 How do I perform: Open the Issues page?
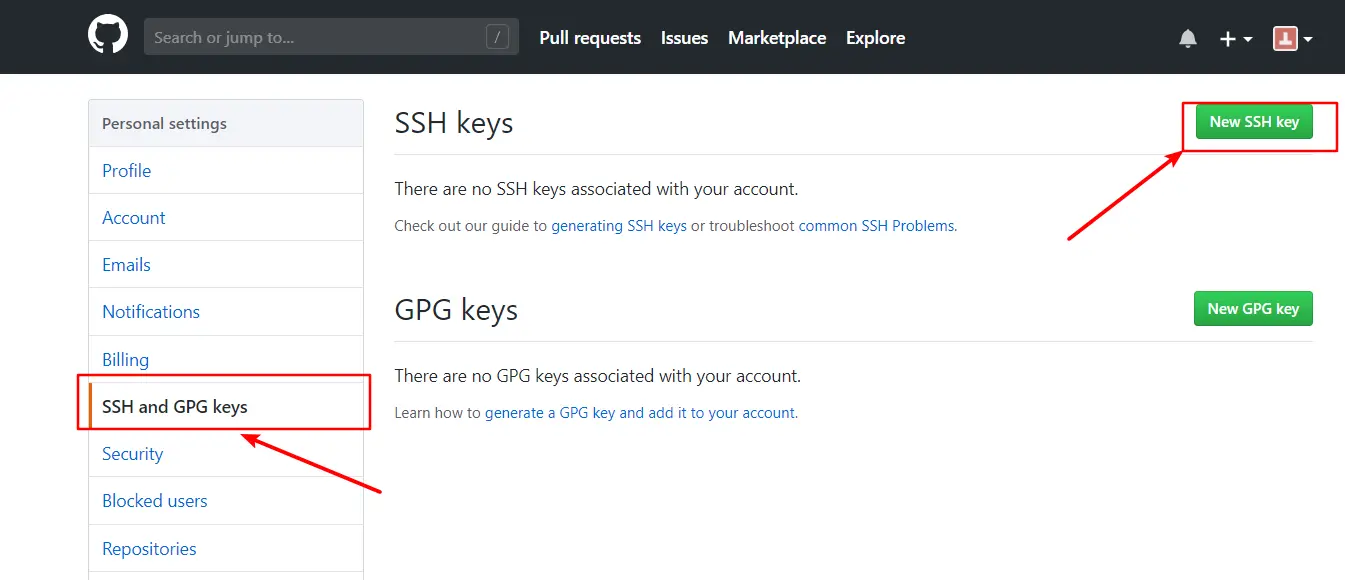tap(684, 38)
